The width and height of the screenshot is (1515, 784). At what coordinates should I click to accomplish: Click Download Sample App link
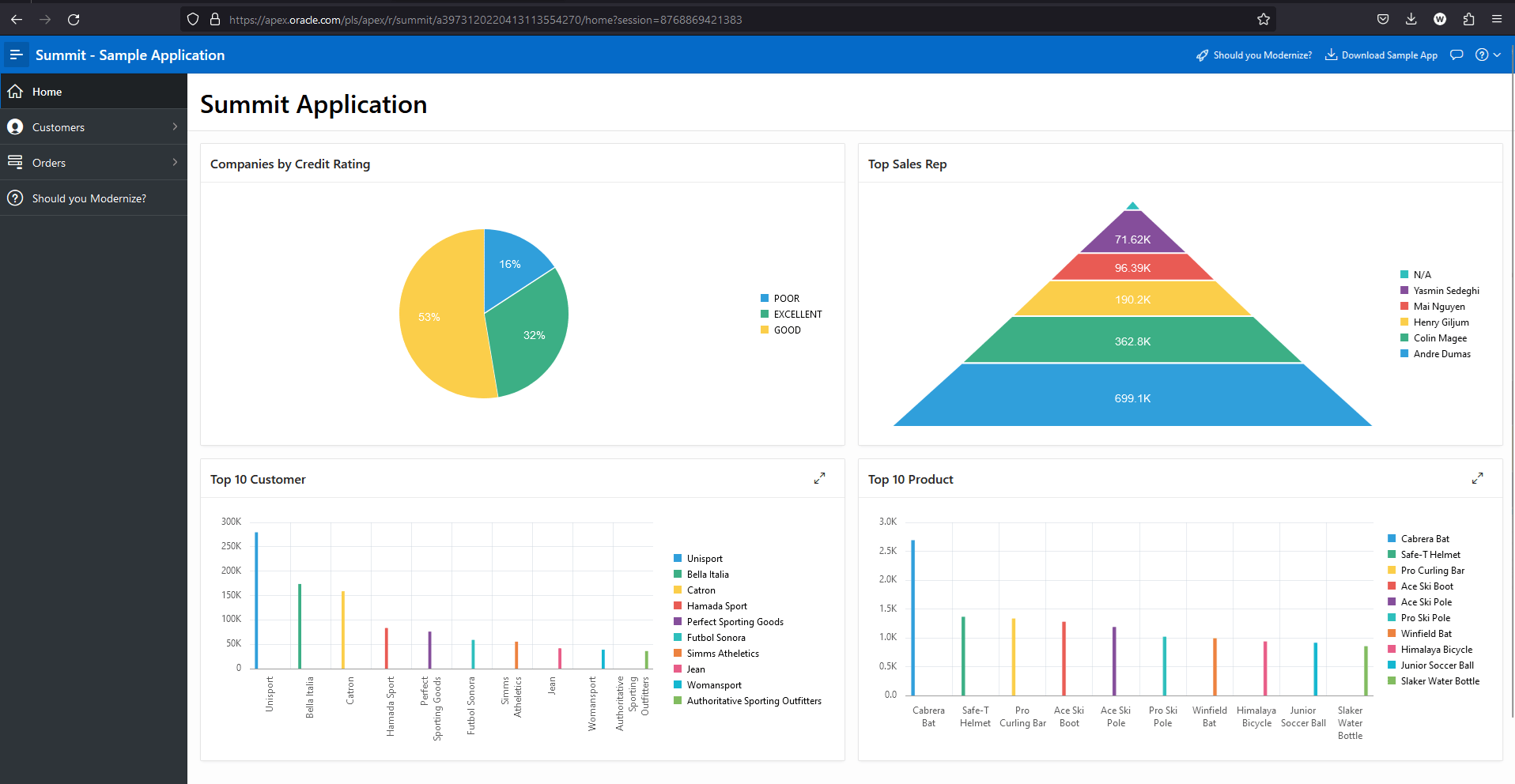(1381, 55)
